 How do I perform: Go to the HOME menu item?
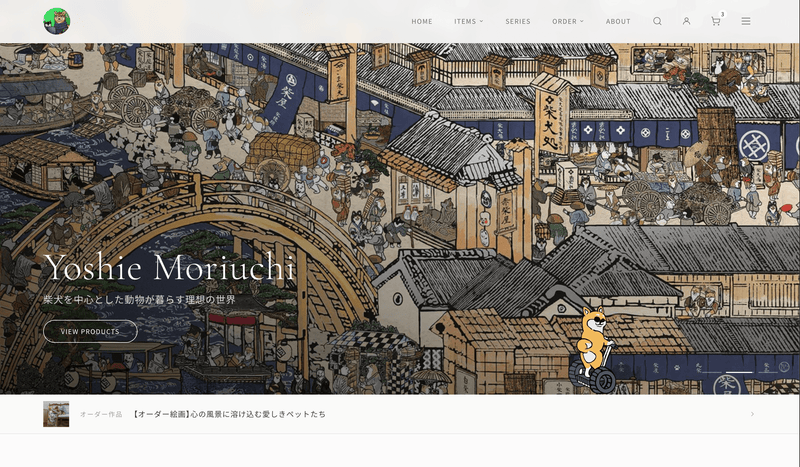tap(421, 21)
